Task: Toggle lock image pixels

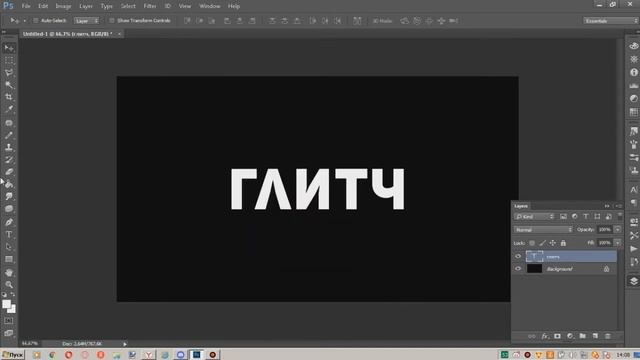Action: pyautogui.click(x=542, y=243)
